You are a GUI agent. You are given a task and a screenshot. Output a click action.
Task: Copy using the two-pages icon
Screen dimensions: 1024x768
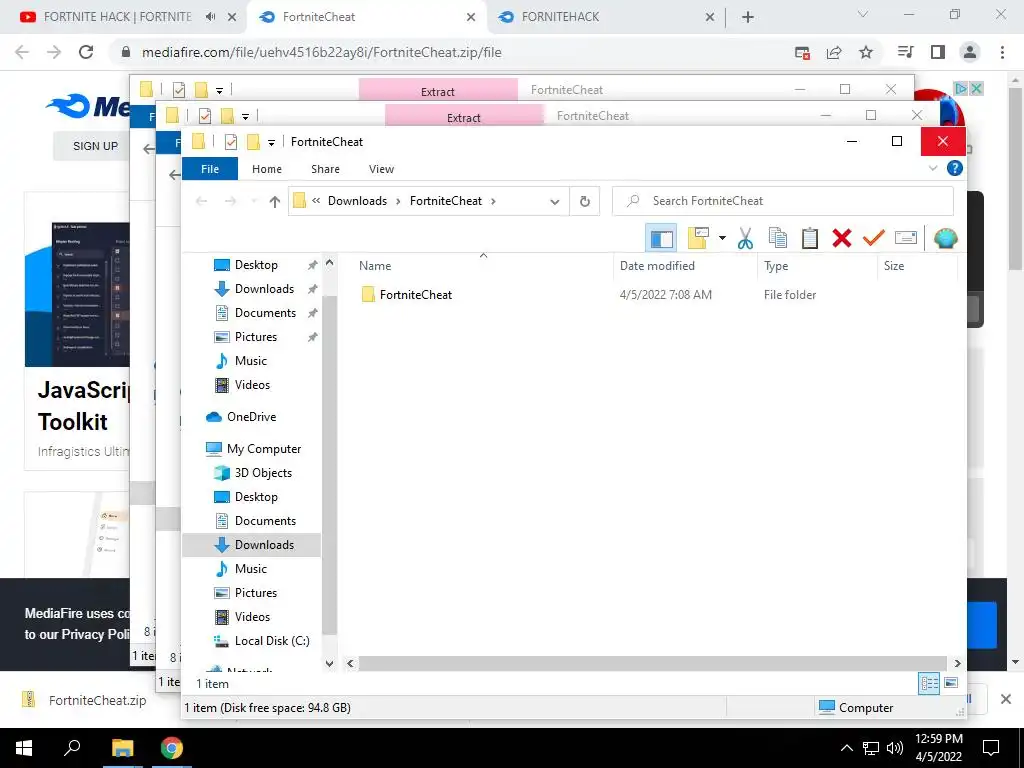778,238
